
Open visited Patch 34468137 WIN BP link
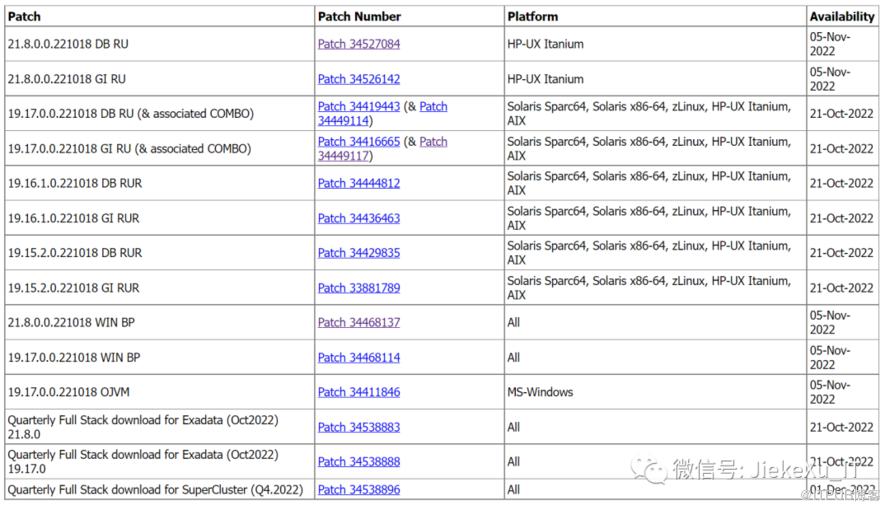358,322
